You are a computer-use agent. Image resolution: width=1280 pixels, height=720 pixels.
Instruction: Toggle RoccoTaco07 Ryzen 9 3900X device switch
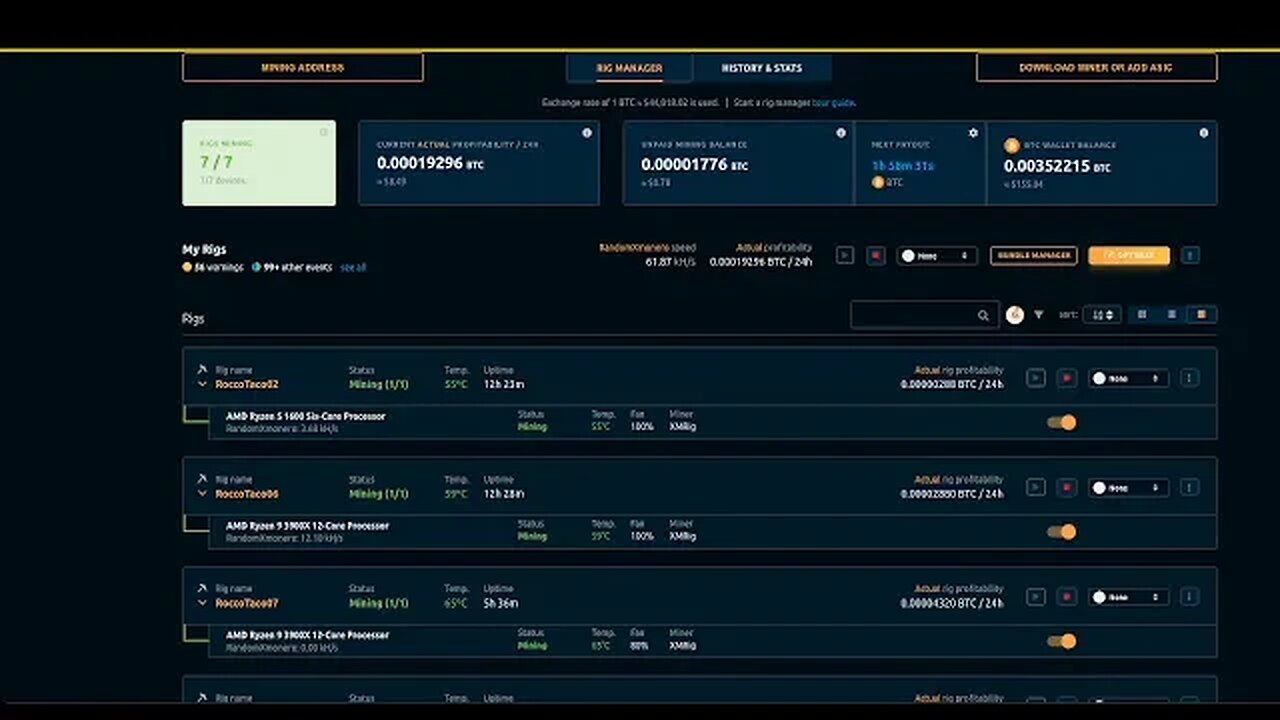1062,641
